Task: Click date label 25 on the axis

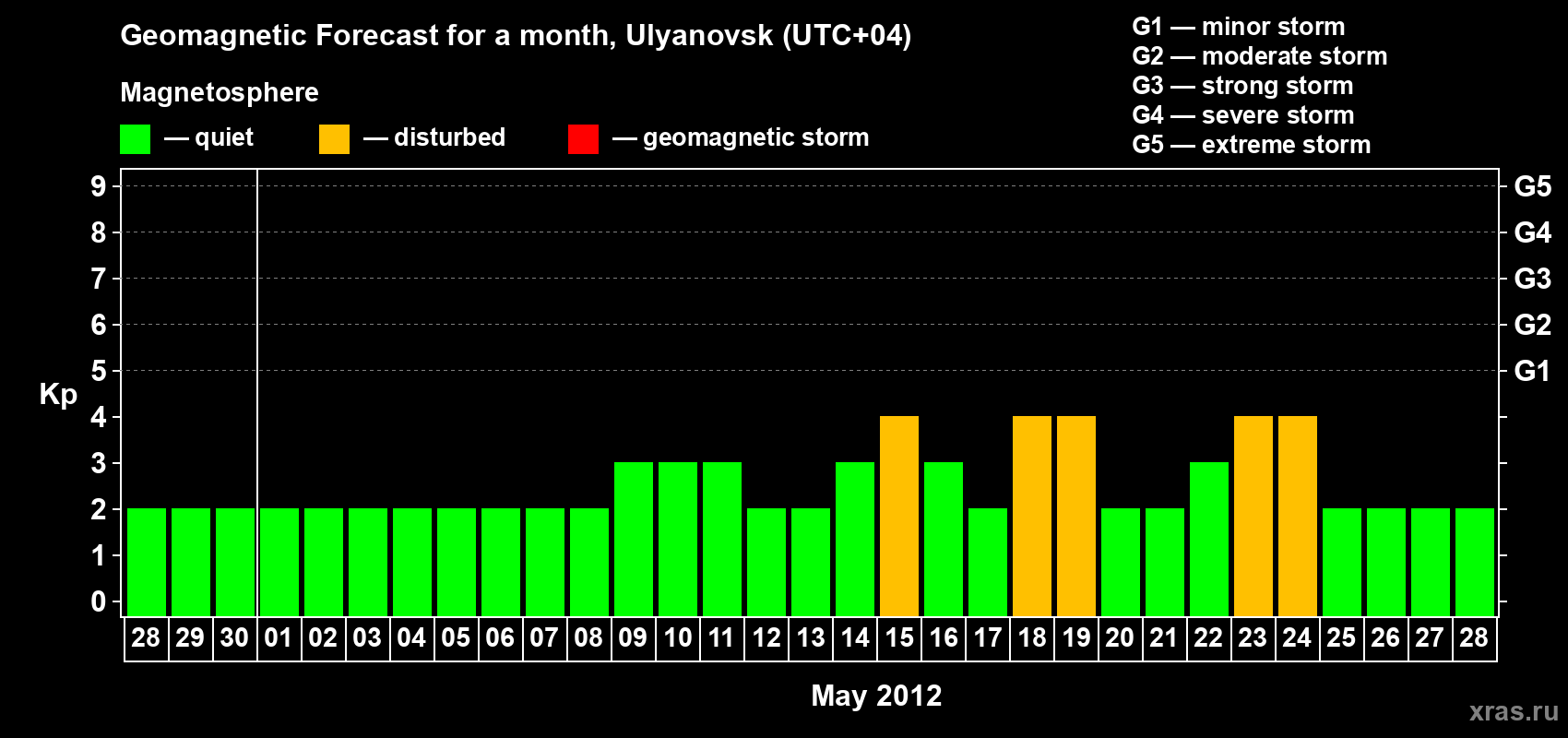Action: click(1341, 638)
